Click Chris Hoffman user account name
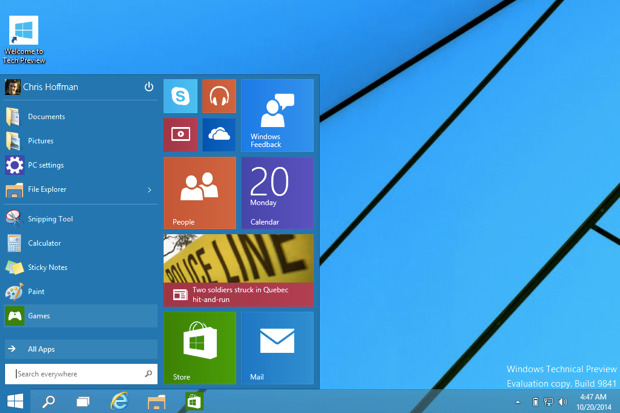Image resolution: width=620 pixels, height=413 pixels. (x=50, y=87)
